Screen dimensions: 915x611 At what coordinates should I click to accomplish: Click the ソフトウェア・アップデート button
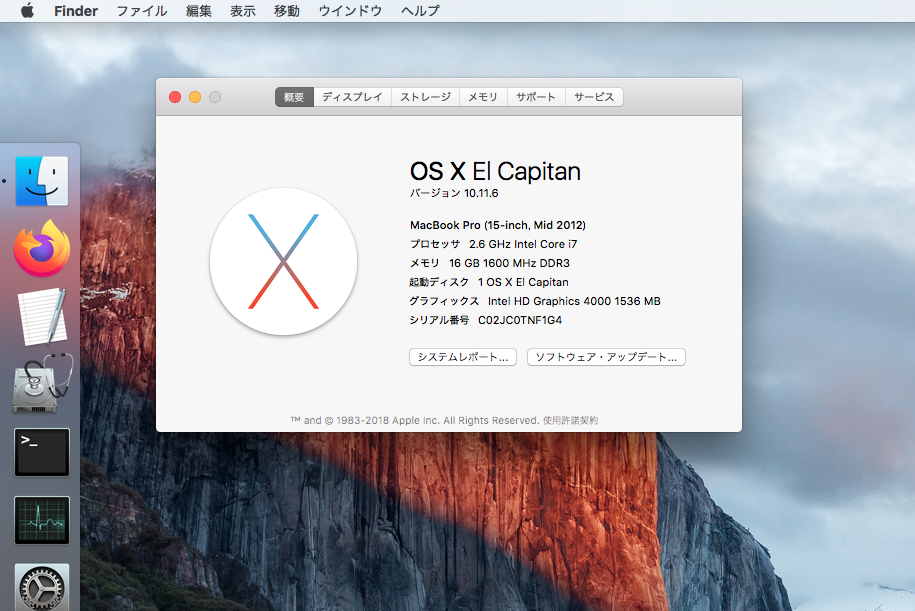pyautogui.click(x=606, y=357)
